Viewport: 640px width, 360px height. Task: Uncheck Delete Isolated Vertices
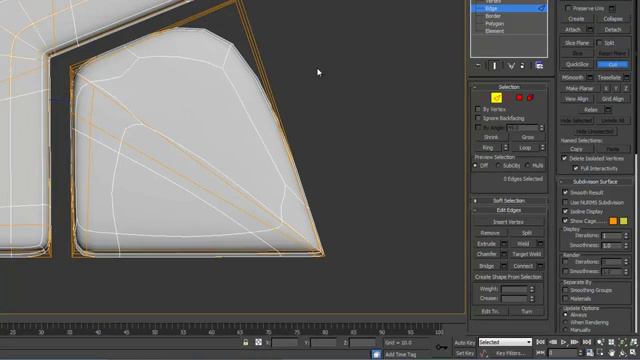[564, 158]
